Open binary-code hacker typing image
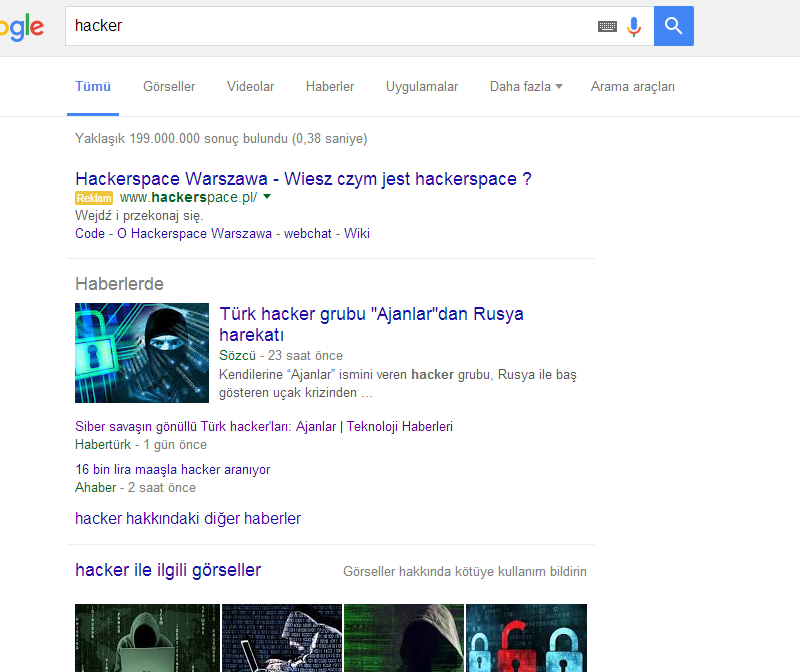 tap(282, 638)
